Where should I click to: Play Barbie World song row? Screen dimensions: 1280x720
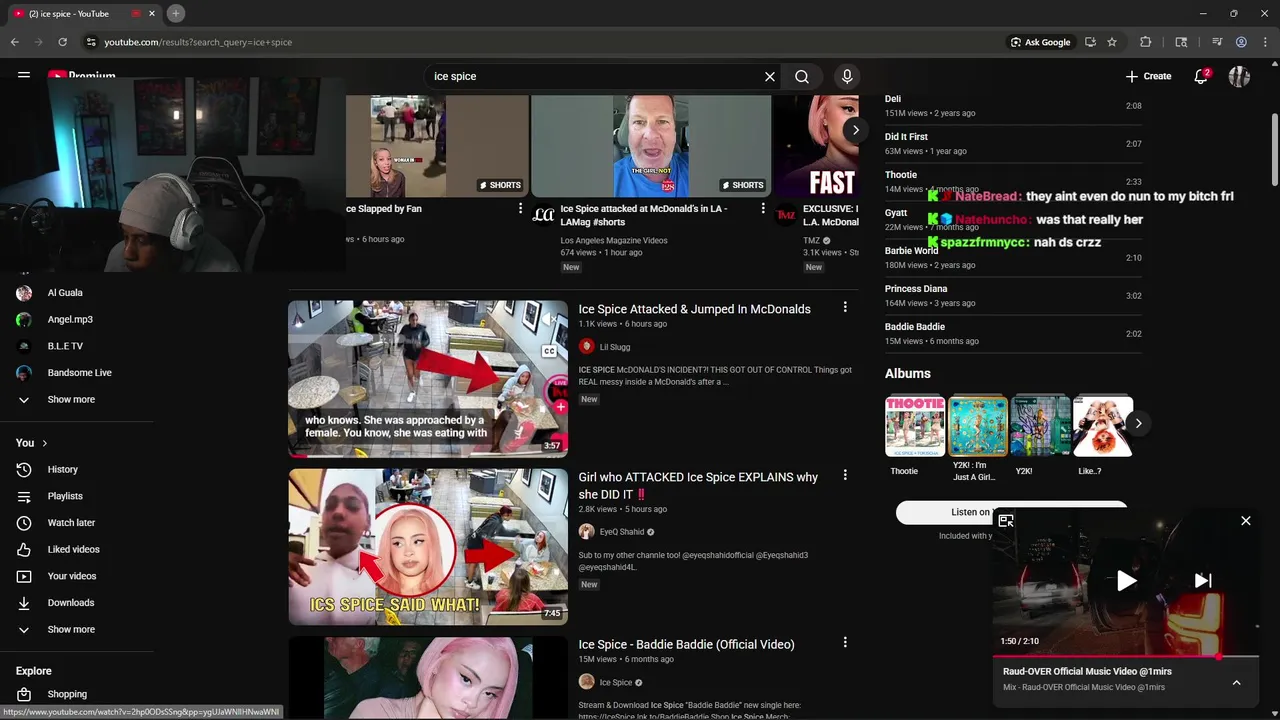(x=1013, y=257)
